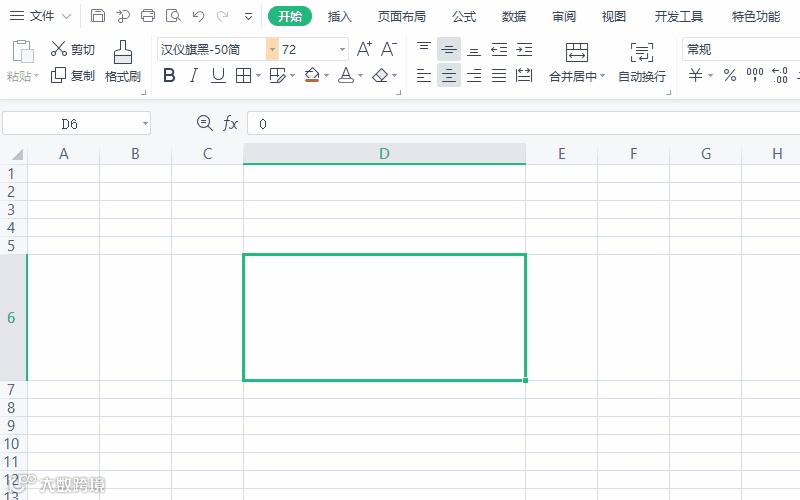The width and height of the screenshot is (800, 500).
Task: Increase font size with A+ icon
Action: [364, 49]
